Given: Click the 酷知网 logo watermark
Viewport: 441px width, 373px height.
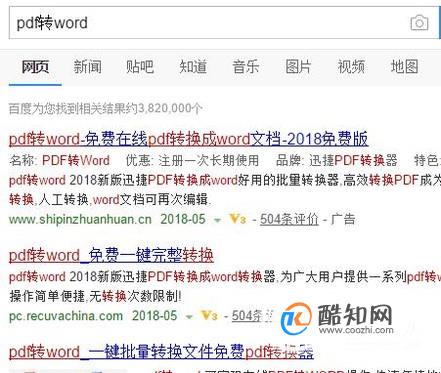Looking at the screenshot, I should tap(337, 318).
